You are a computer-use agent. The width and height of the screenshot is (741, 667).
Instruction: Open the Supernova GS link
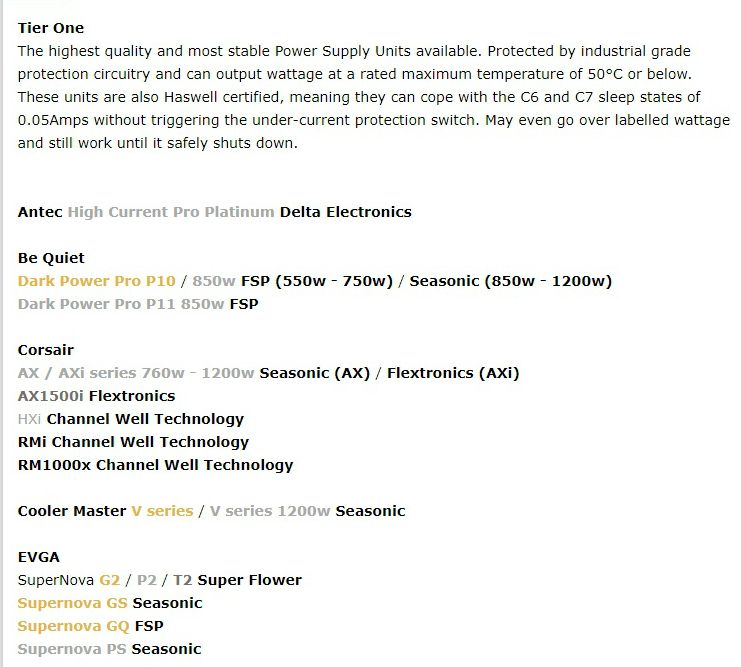(72, 603)
